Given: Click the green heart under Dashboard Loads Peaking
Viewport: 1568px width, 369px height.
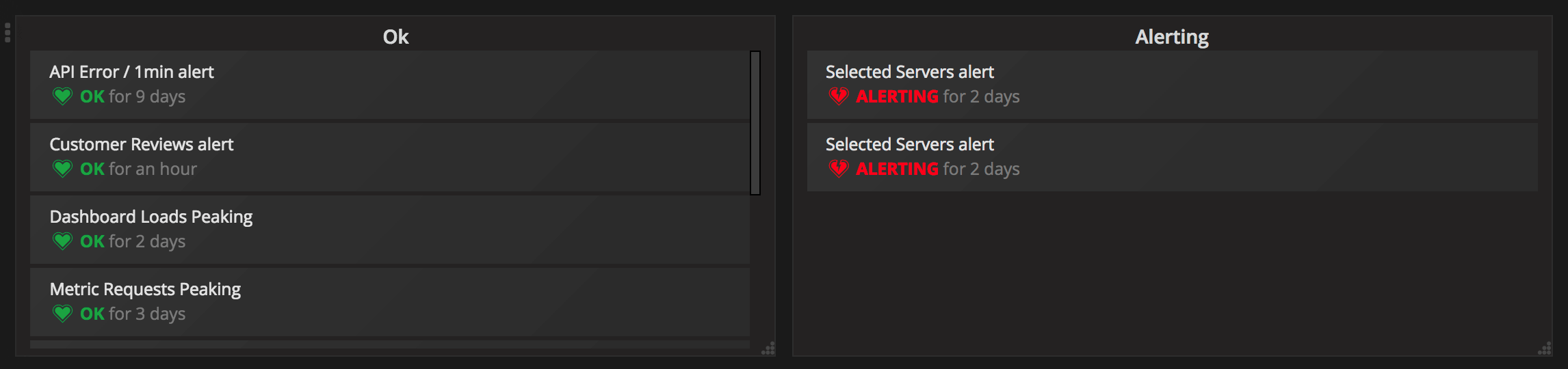Looking at the screenshot, I should point(62,241).
